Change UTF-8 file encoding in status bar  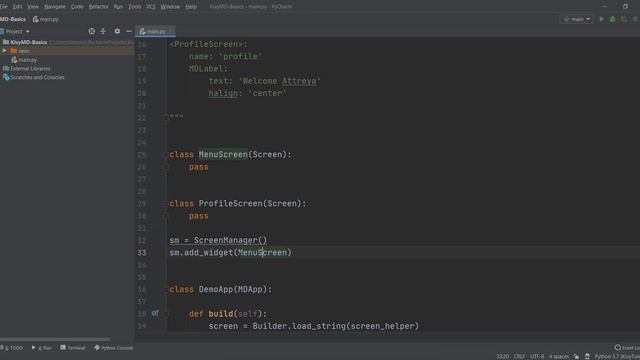tap(537, 356)
